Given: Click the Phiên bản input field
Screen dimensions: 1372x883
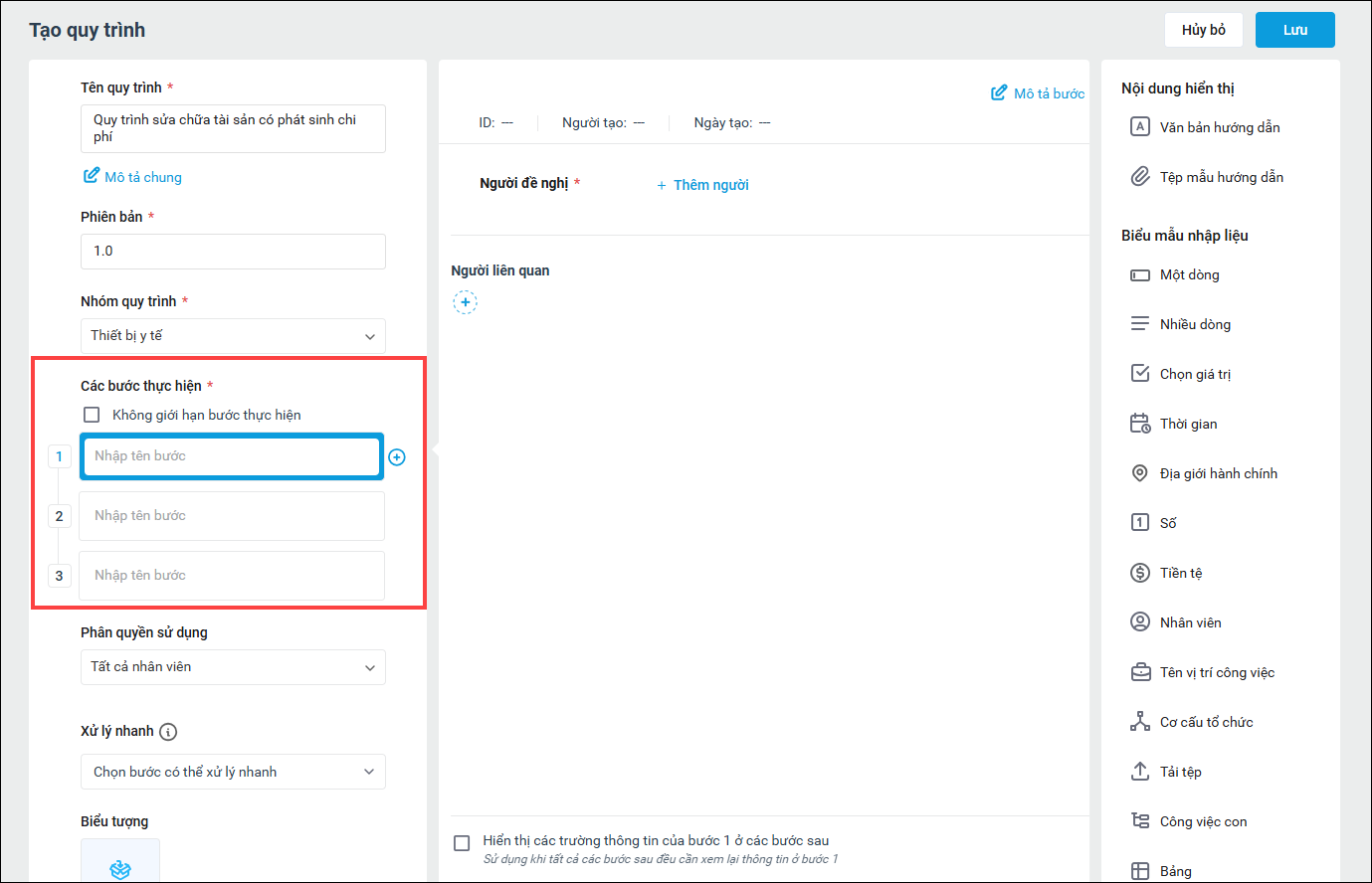Looking at the screenshot, I should [233, 252].
